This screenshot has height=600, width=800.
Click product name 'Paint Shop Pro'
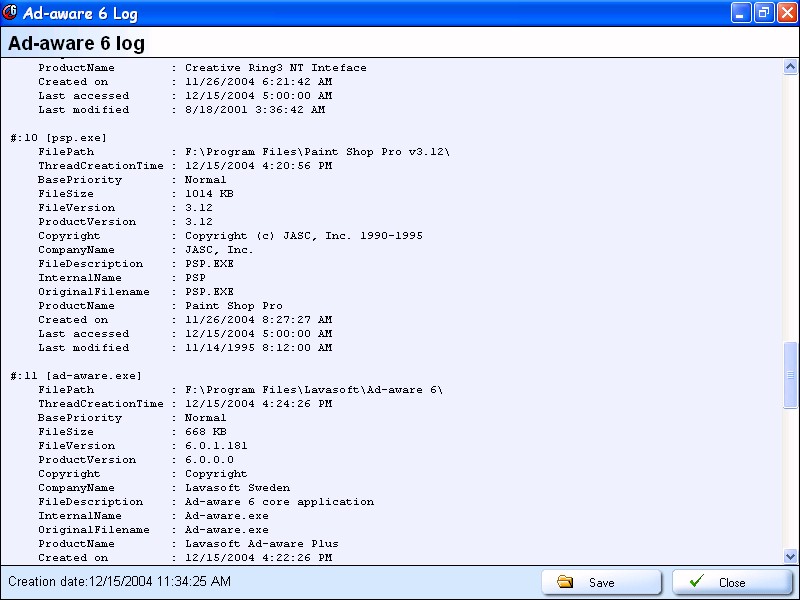(234, 306)
